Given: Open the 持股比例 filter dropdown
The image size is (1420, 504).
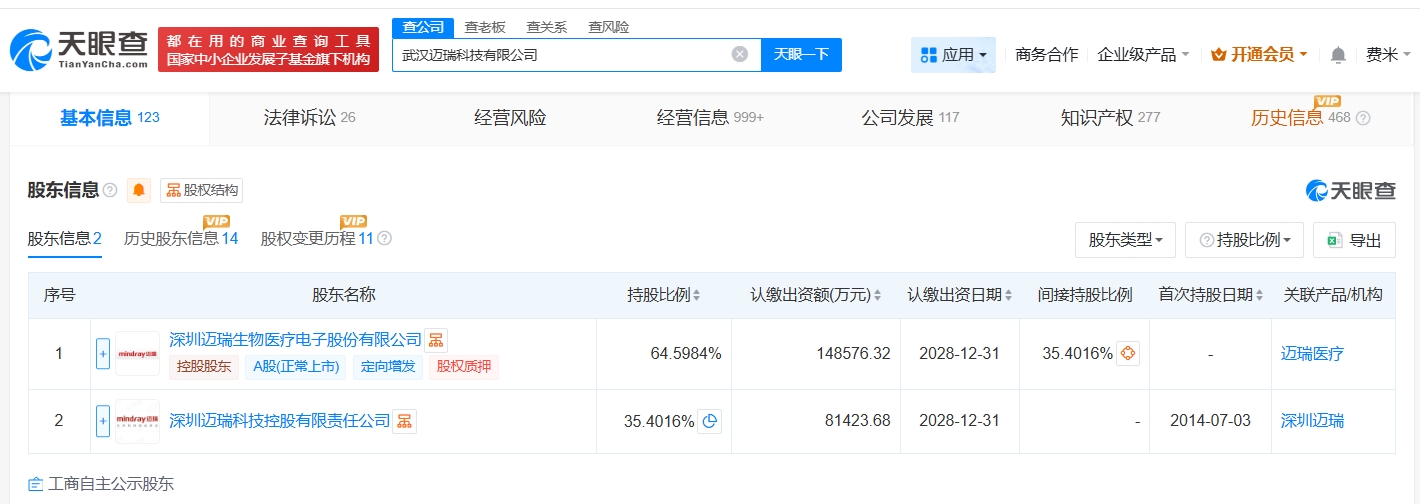Looking at the screenshot, I should tap(1244, 240).
